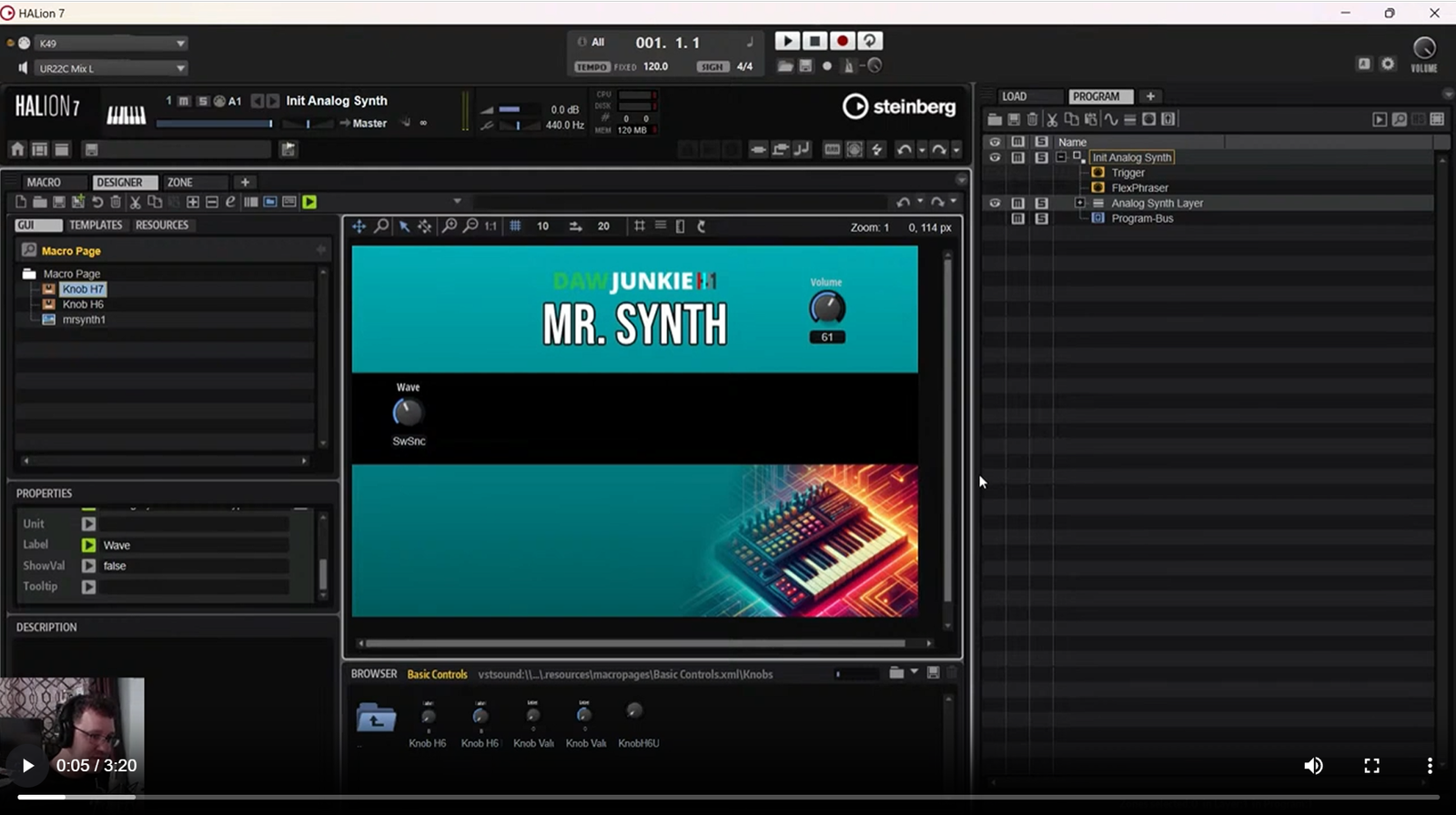This screenshot has height=815, width=1456.
Task: Add a new tab beside PROGRAM
Action: 1150,96
